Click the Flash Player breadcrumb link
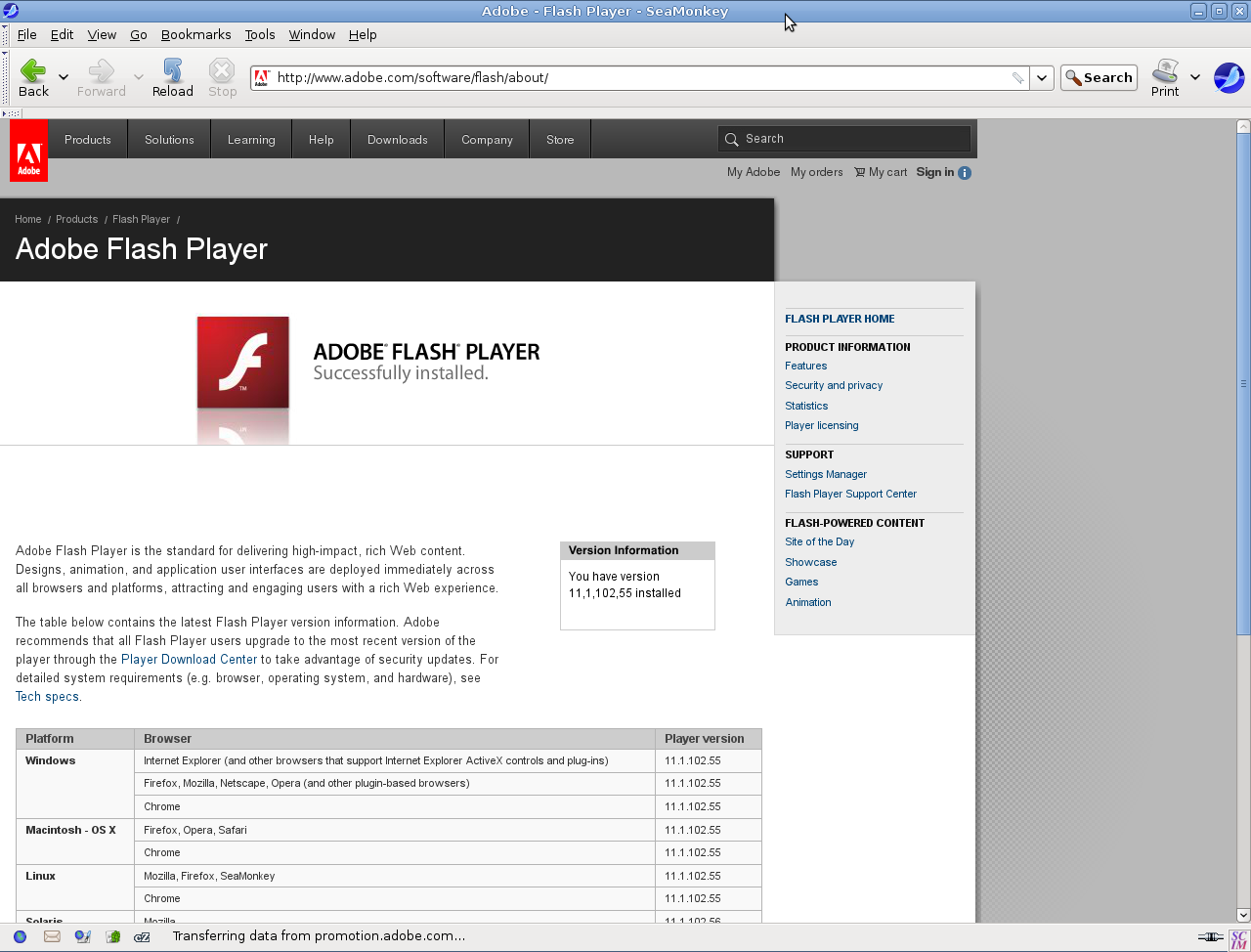Screen dimensions: 1251x952 (x=141, y=219)
